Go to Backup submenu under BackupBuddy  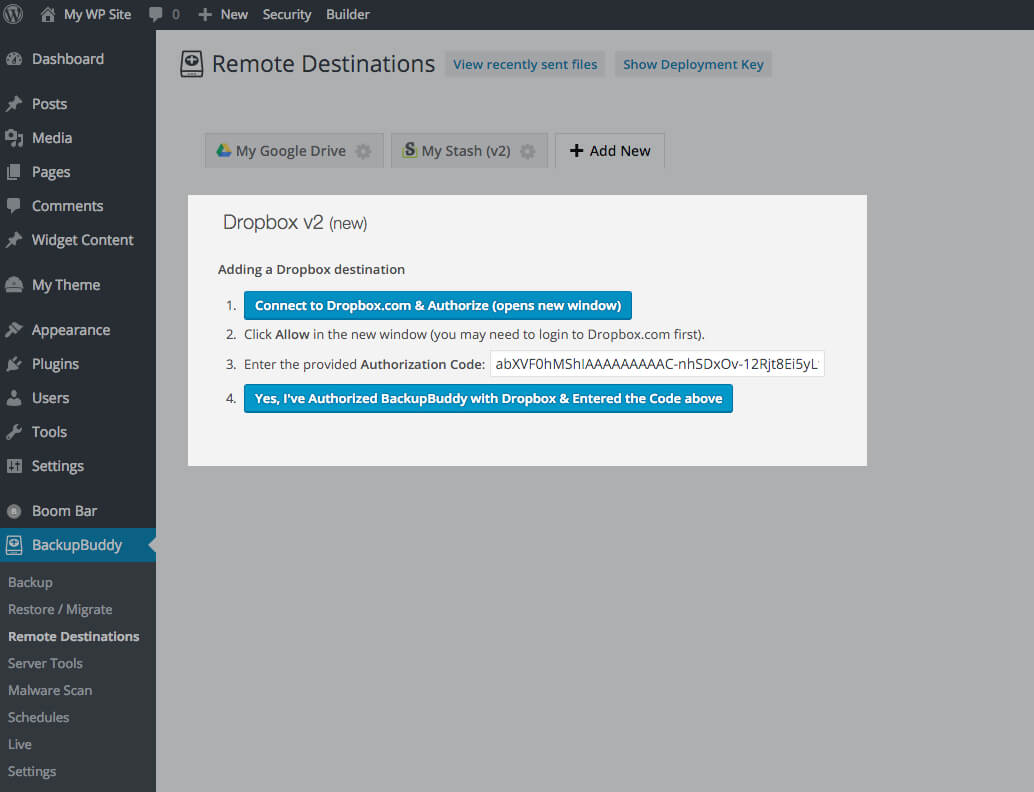(x=30, y=582)
